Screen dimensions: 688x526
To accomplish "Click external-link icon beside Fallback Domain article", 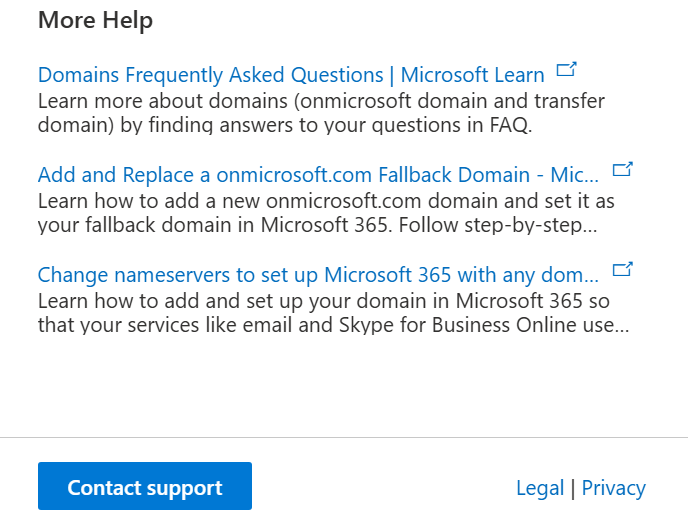I will (622, 170).
